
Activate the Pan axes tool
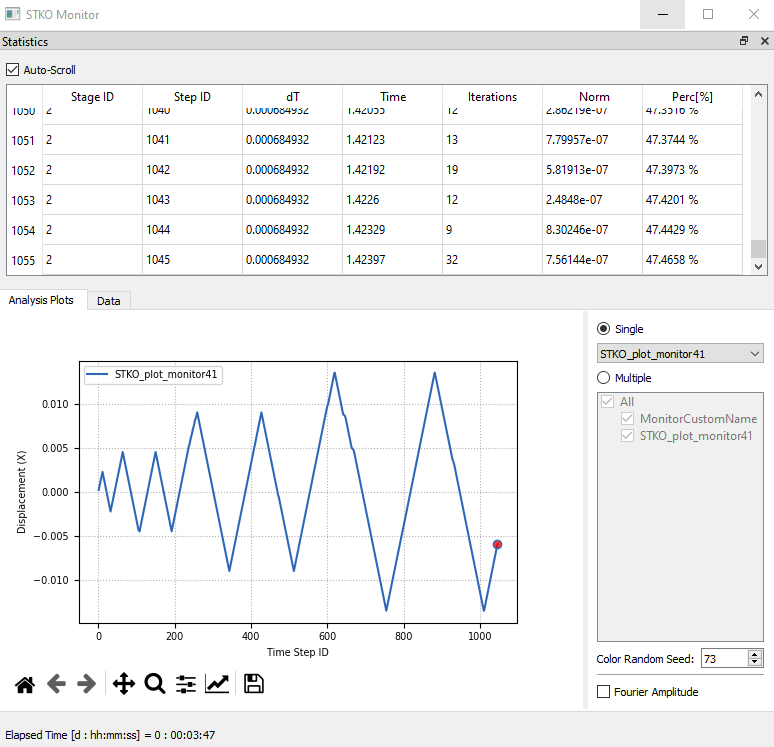pyautogui.click(x=124, y=684)
